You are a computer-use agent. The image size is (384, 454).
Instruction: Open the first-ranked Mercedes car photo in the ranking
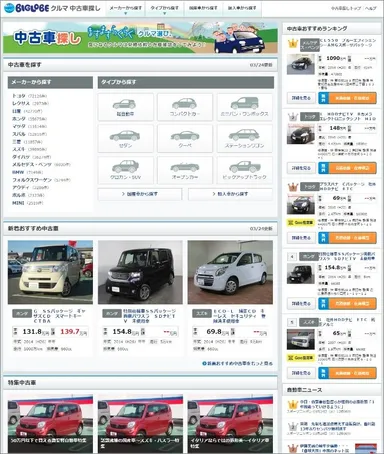[301, 64]
